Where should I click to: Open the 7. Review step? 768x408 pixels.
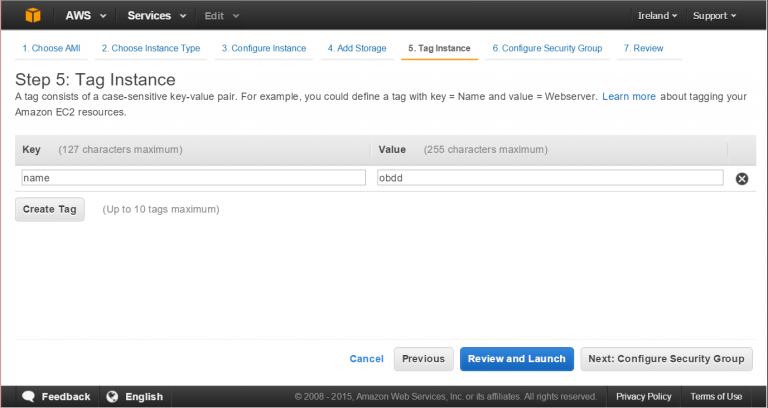click(643, 48)
